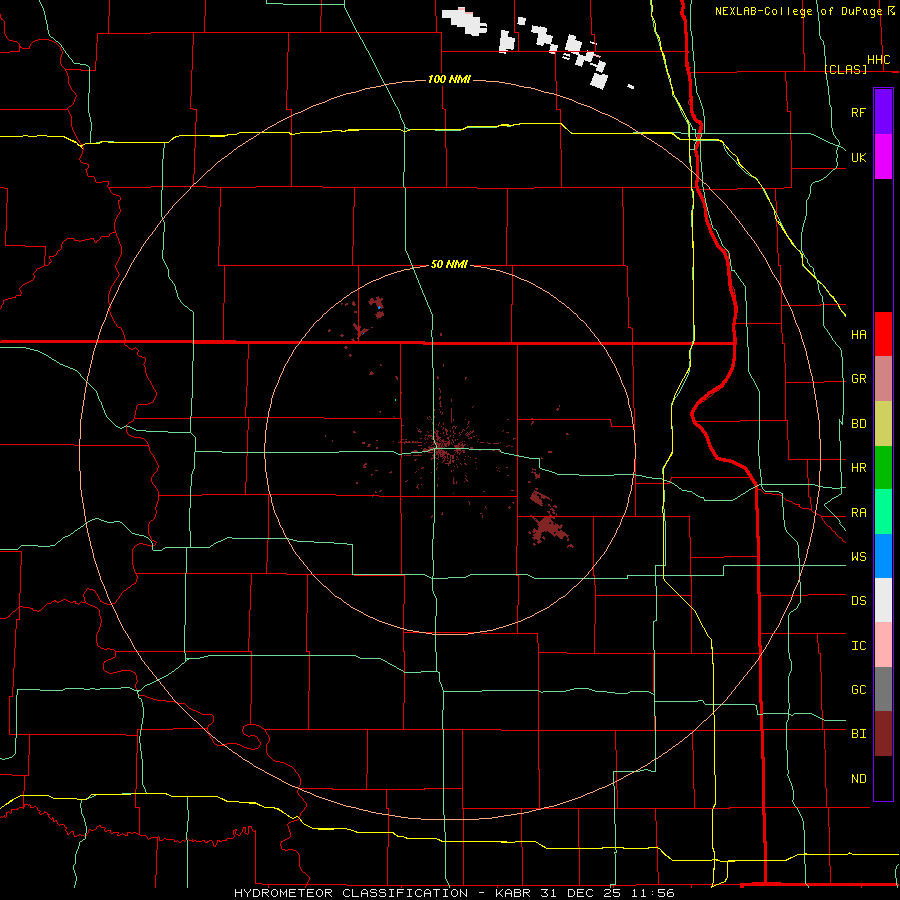
Task: Select the gray GC legend color swatch
Action: tap(883, 689)
